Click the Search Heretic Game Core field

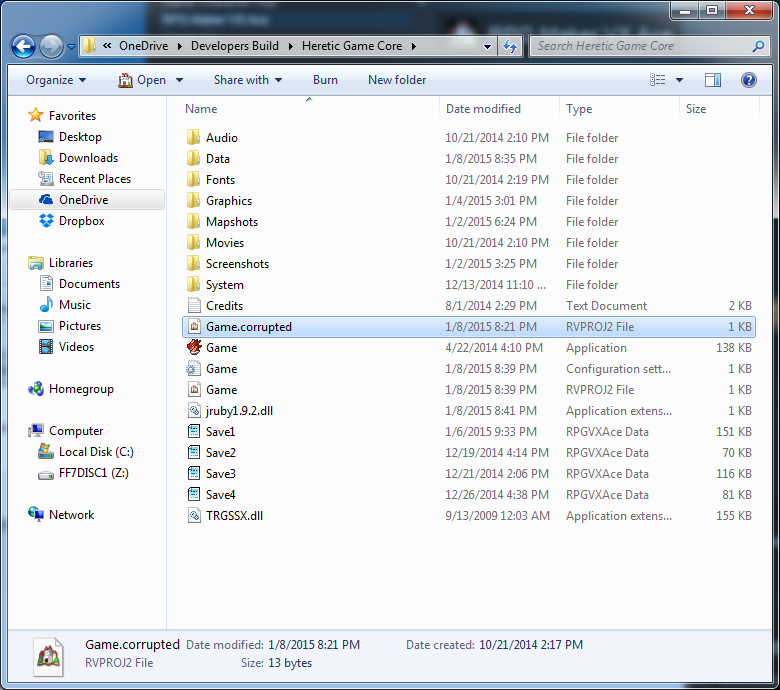pyautogui.click(x=640, y=46)
